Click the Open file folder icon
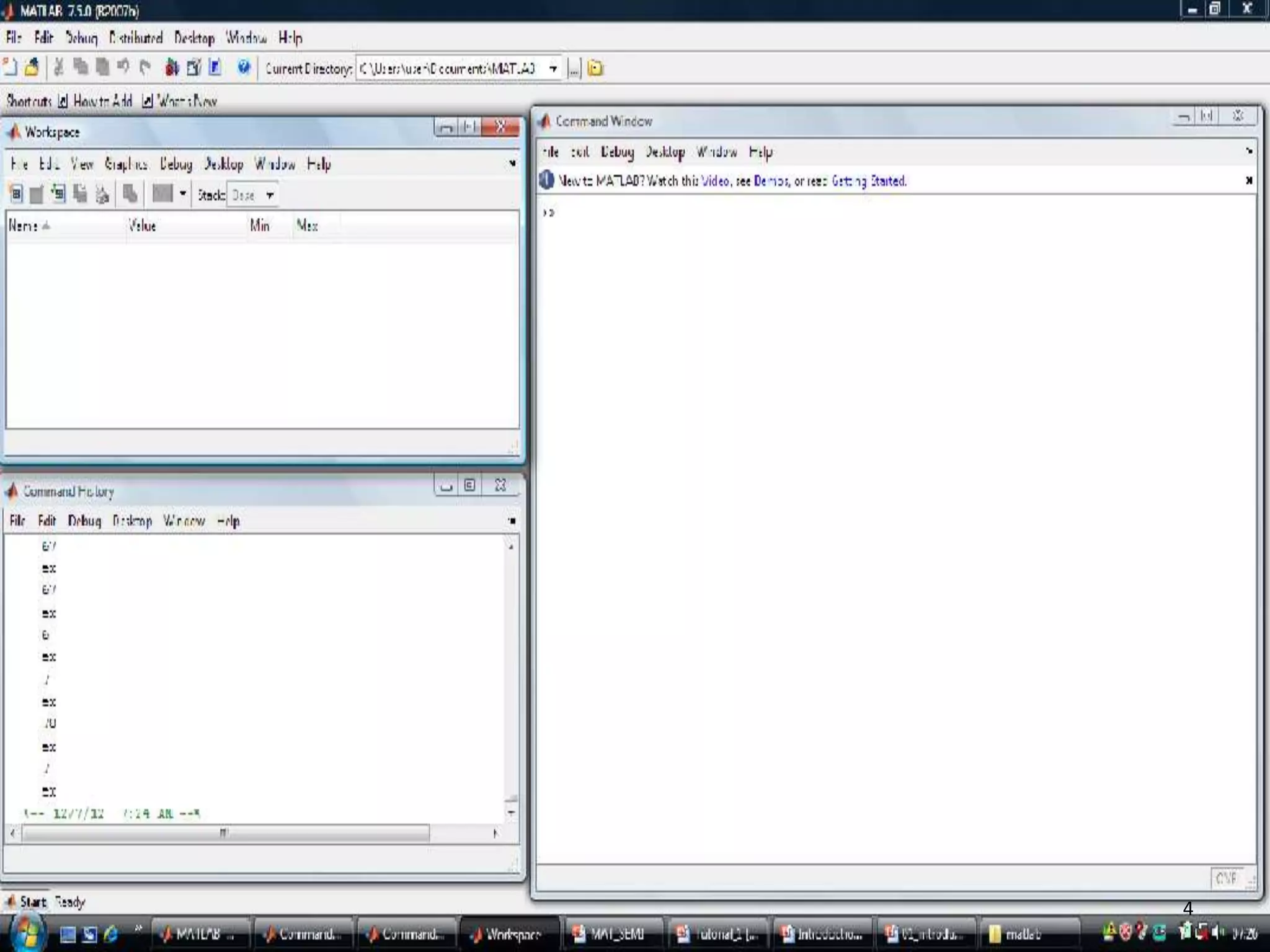This screenshot has width=1270, height=952. coord(32,67)
